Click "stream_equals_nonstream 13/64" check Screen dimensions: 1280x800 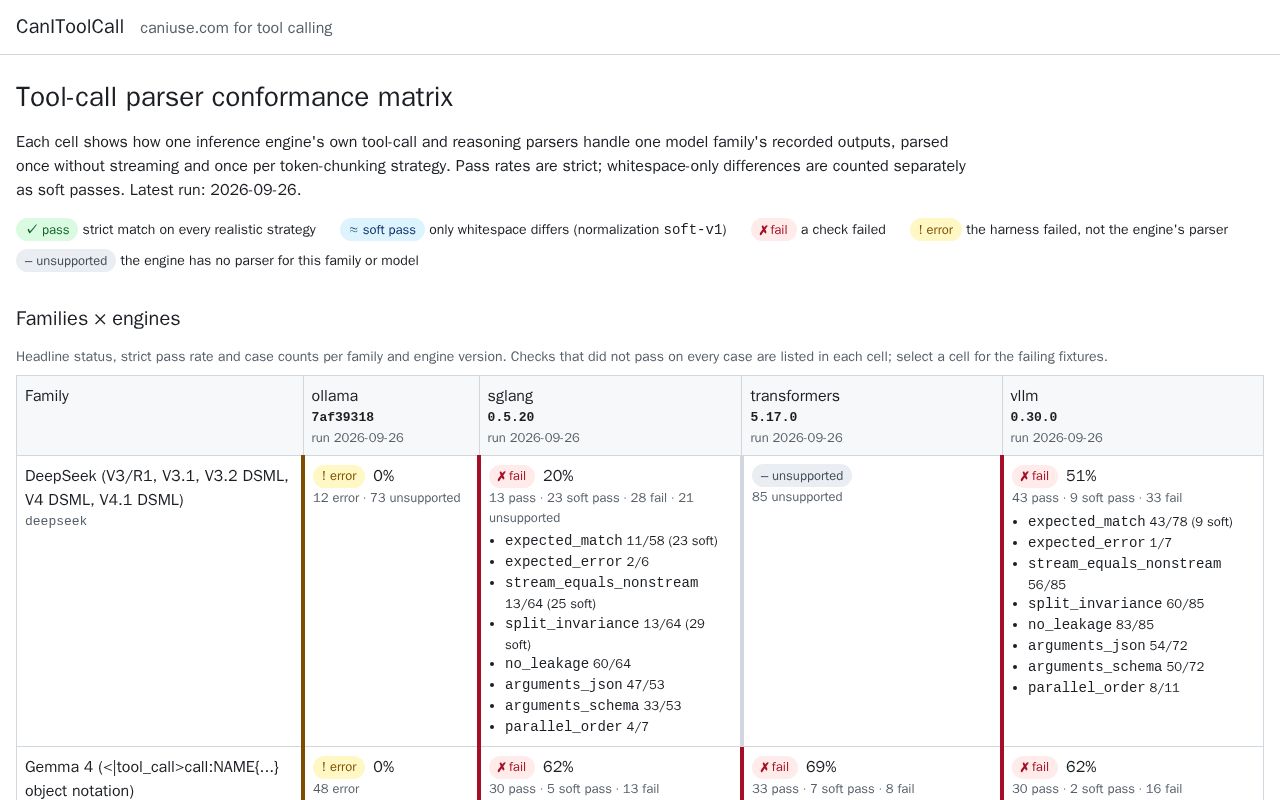pyautogui.click(x=602, y=593)
